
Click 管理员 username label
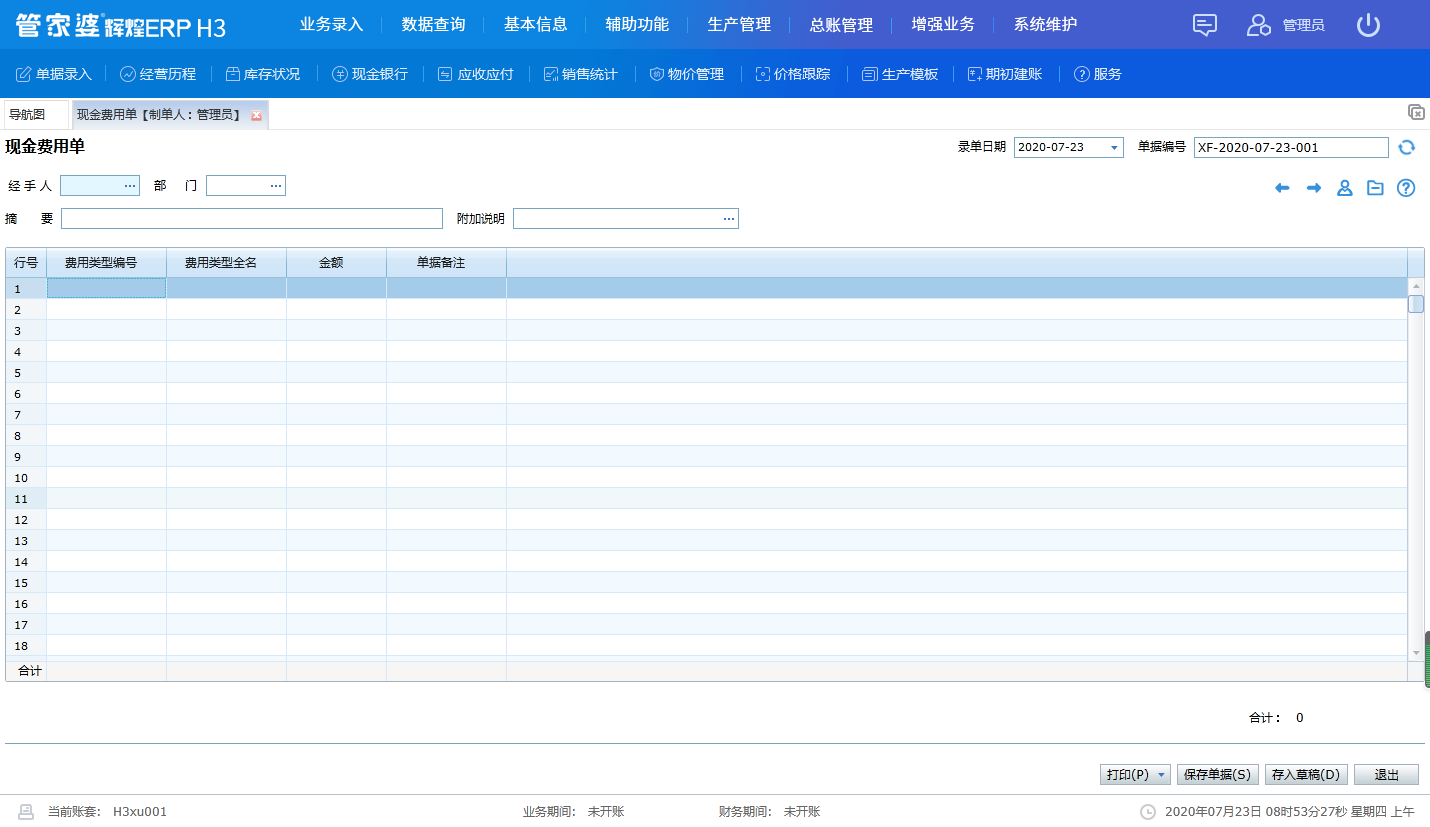[x=1303, y=26]
